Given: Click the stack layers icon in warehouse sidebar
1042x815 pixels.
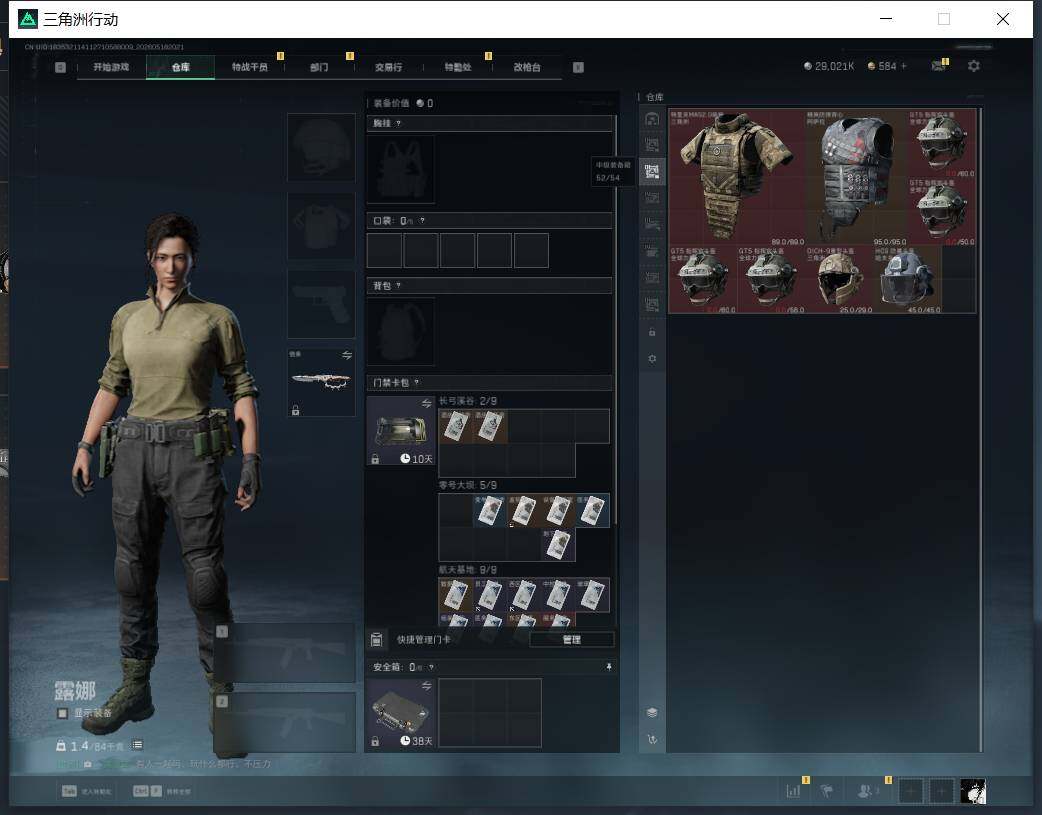Looking at the screenshot, I should 652,712.
